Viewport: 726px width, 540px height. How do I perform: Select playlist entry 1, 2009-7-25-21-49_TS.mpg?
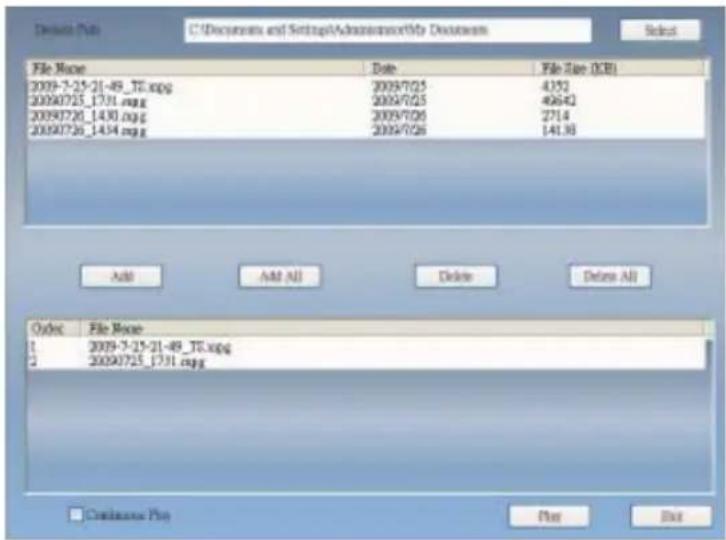[367, 347]
